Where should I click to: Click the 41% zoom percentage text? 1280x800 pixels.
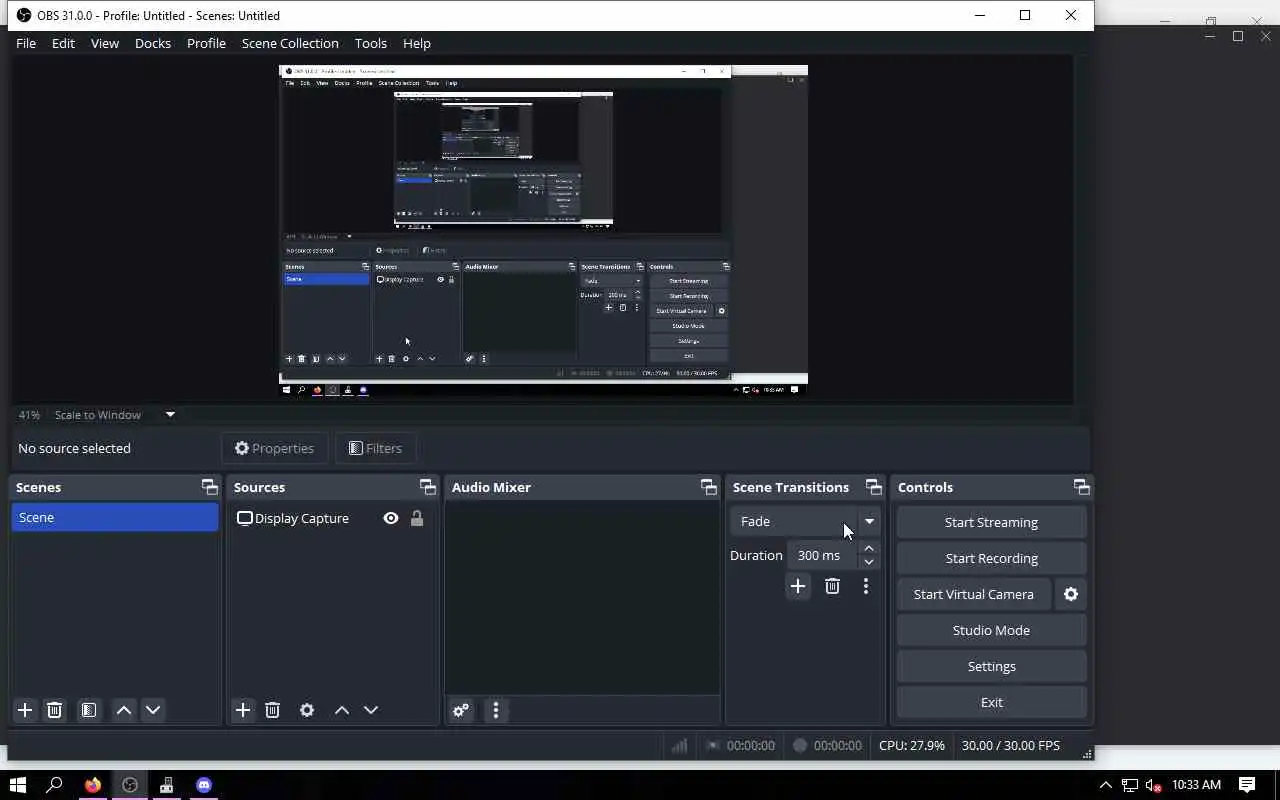(x=29, y=414)
